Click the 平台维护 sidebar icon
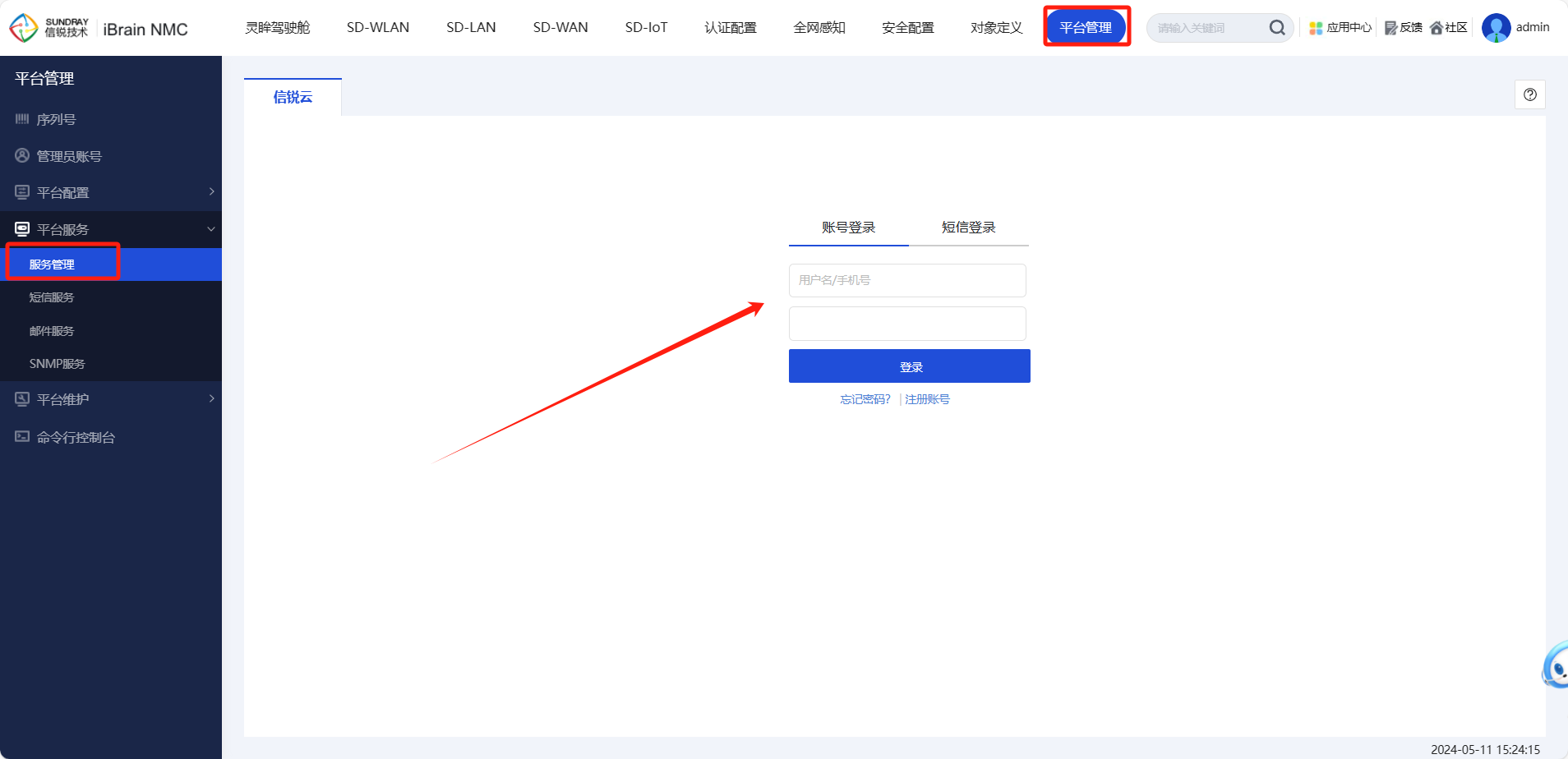This screenshot has width=1568, height=759. 22,398
